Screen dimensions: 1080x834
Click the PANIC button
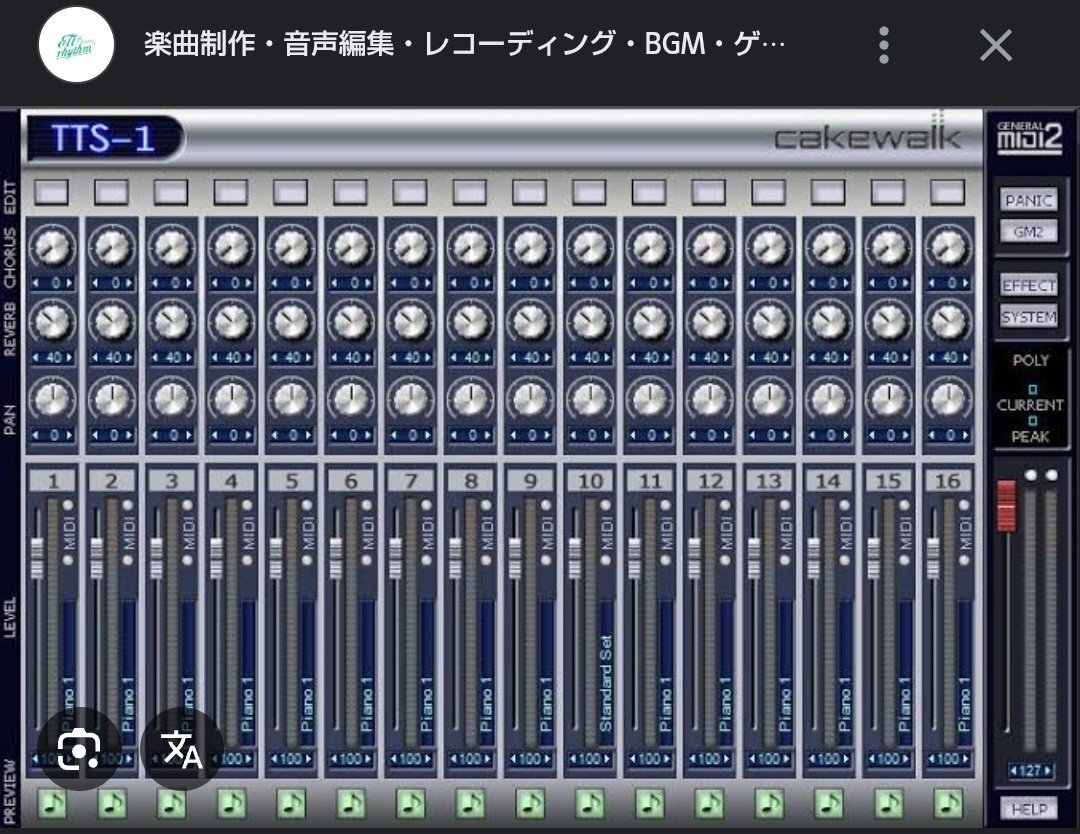tap(1028, 200)
